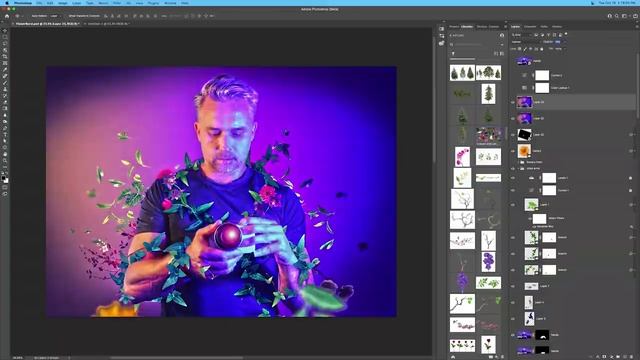Open the blend mode dropdown
Viewport: 640px width, 360px height.
pyautogui.click(x=526, y=42)
